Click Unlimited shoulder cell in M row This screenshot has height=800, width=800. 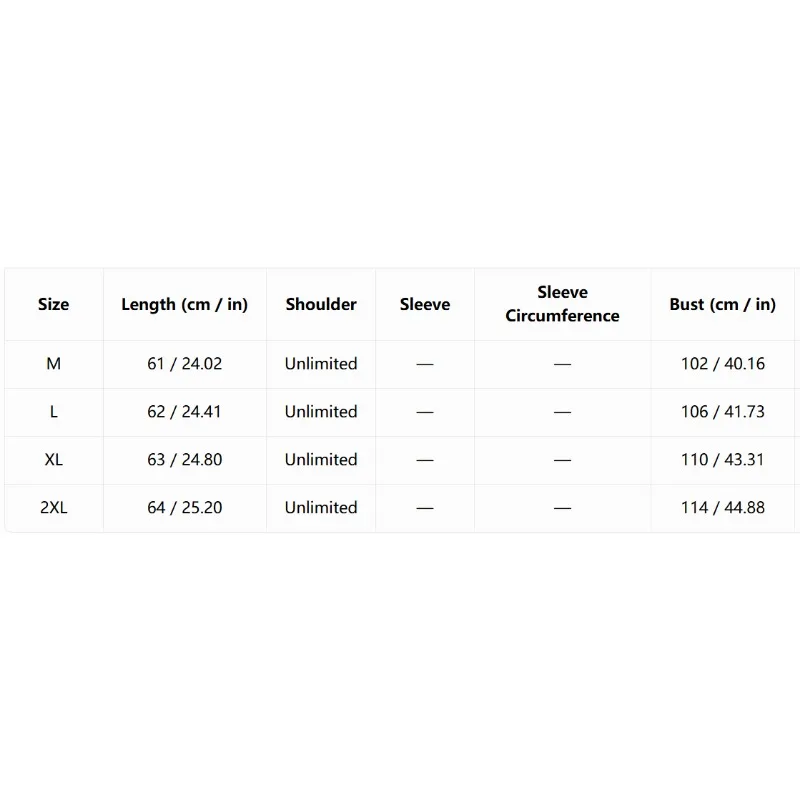pyautogui.click(x=321, y=364)
